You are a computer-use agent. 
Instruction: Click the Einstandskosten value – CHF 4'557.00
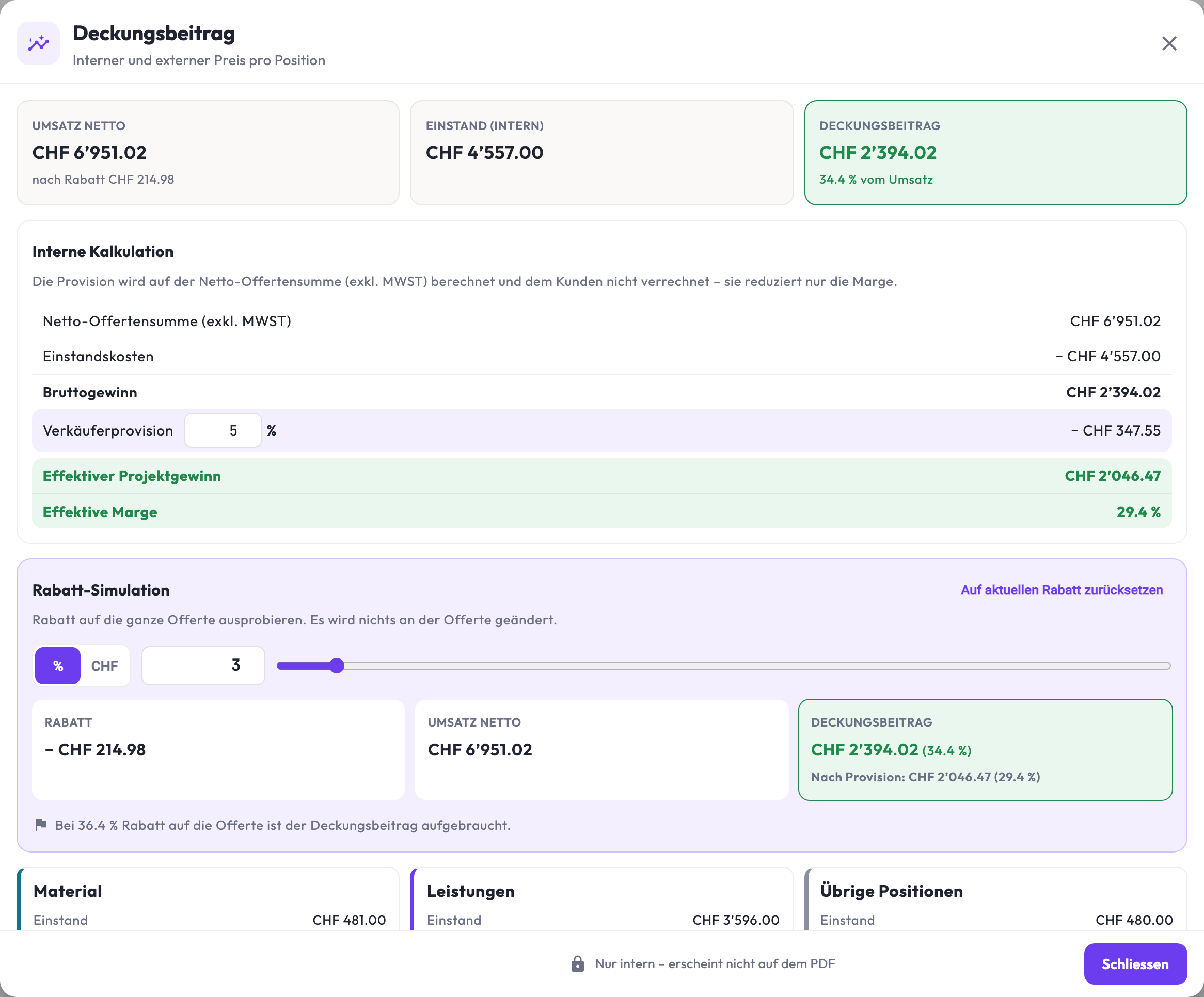[1107, 356]
